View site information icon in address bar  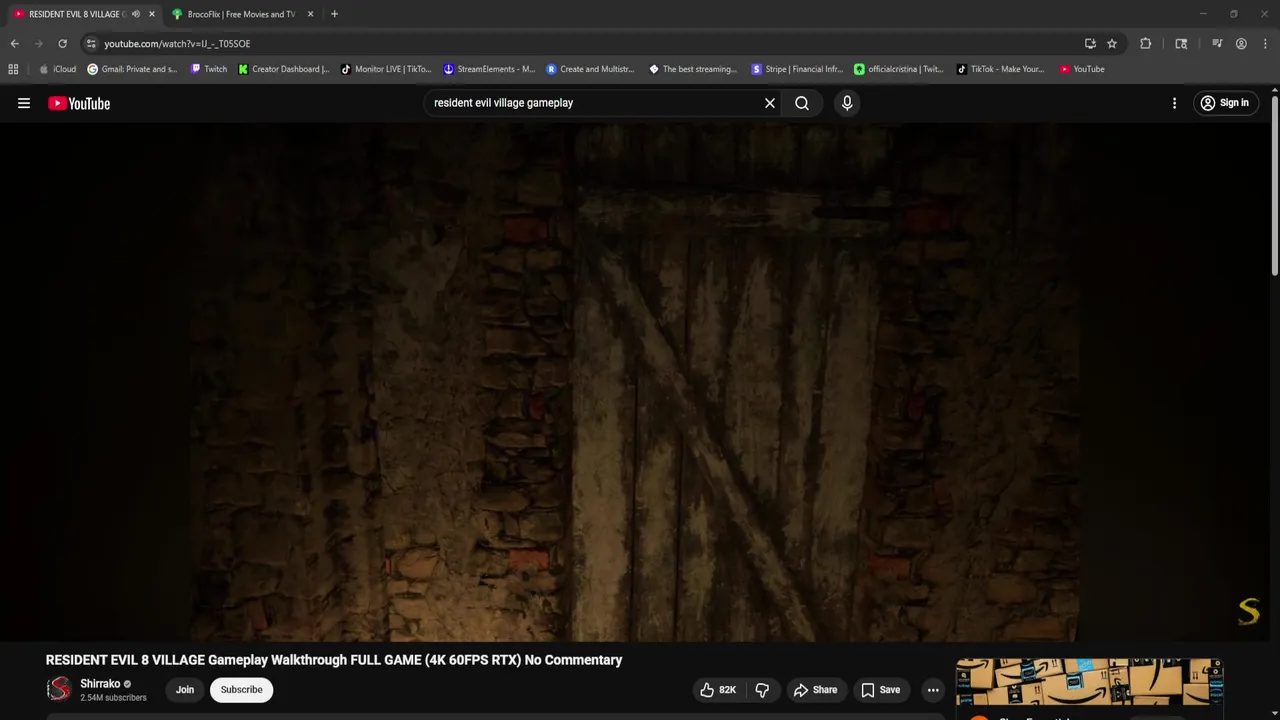click(x=91, y=44)
